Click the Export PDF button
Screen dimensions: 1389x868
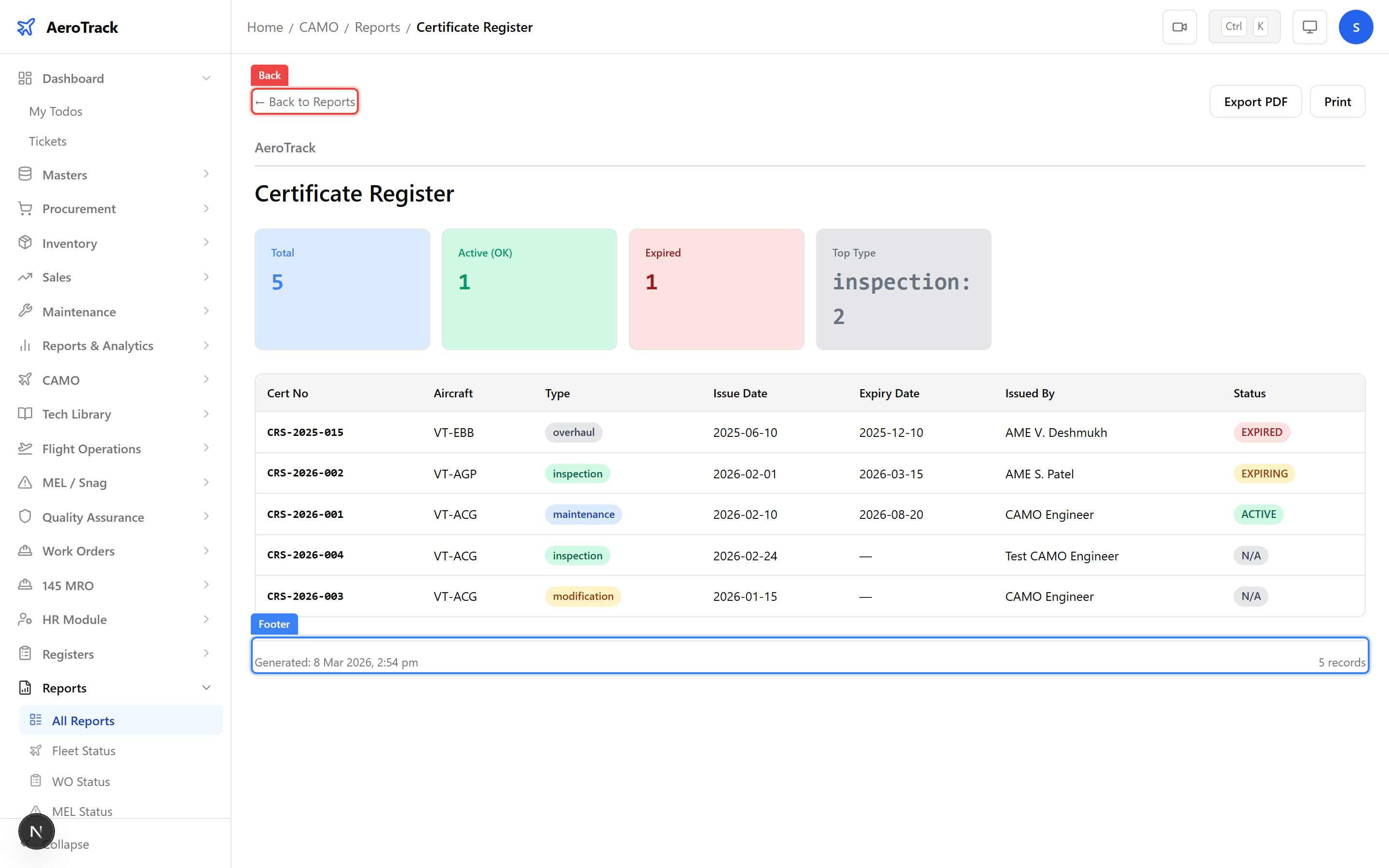click(x=1255, y=101)
